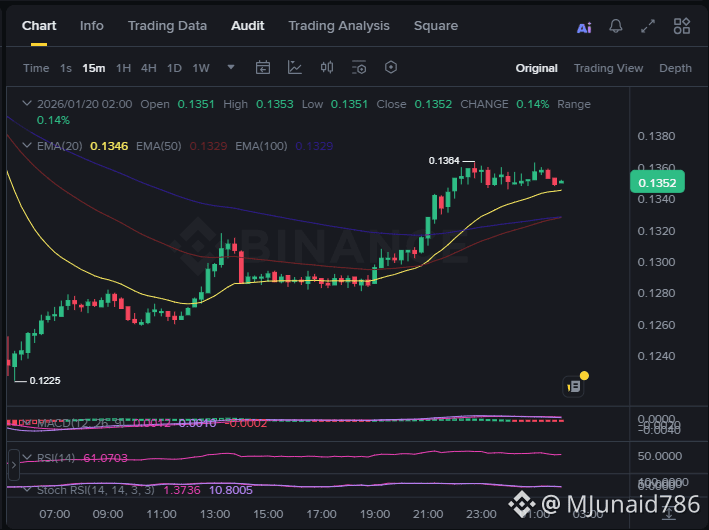Click the 2026/01/20 02:00 timestamp
This screenshot has height=530, width=709.
click(85, 104)
